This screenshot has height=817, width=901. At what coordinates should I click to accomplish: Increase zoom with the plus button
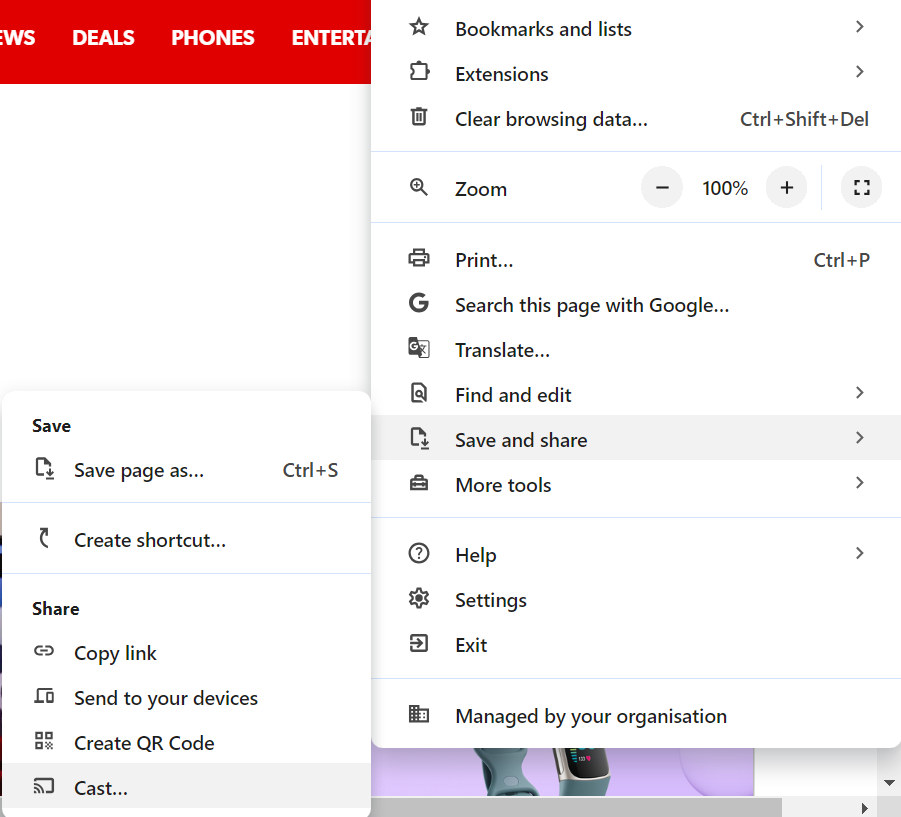(x=787, y=187)
